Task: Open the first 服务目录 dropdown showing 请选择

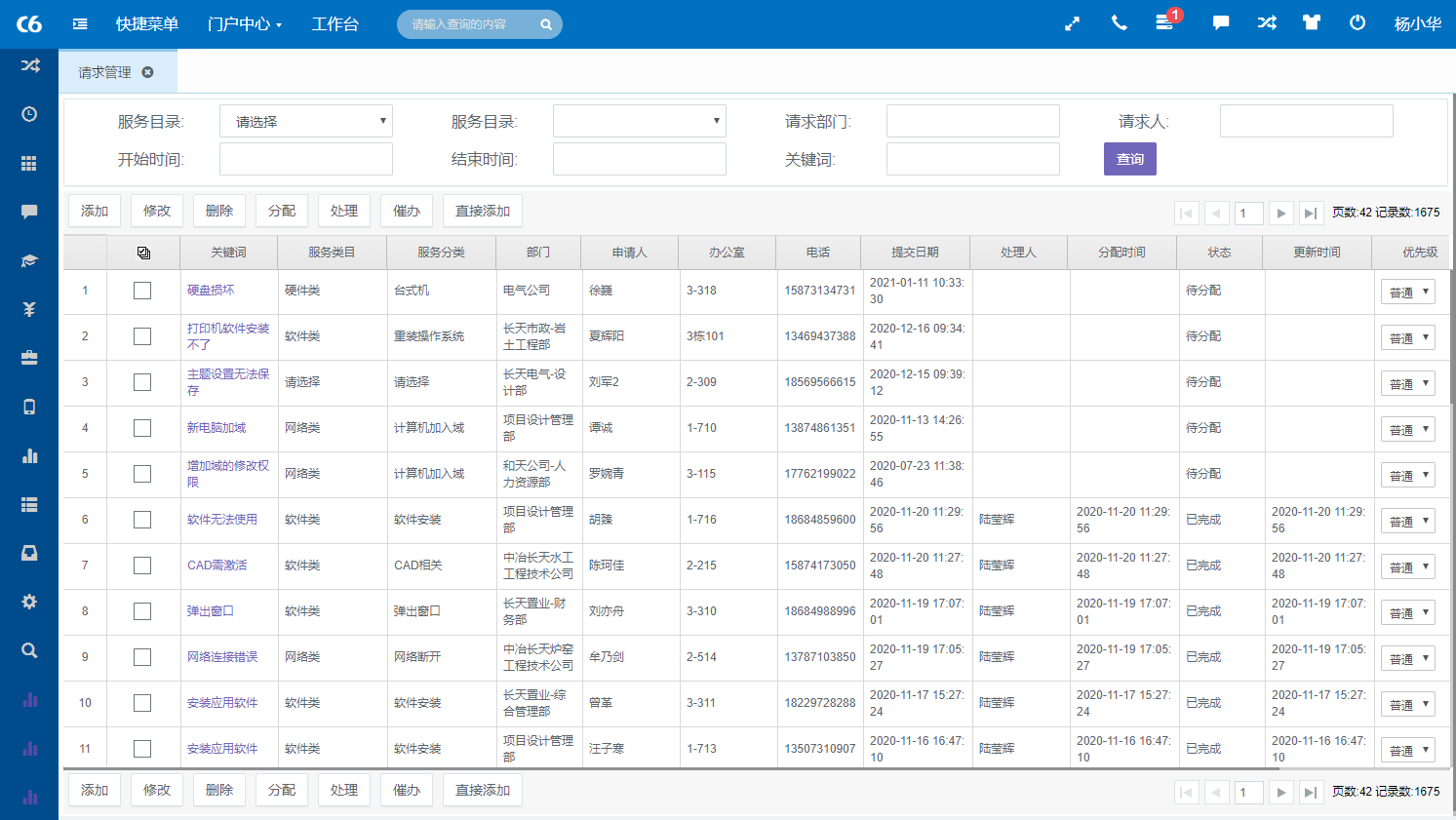Action: point(306,121)
